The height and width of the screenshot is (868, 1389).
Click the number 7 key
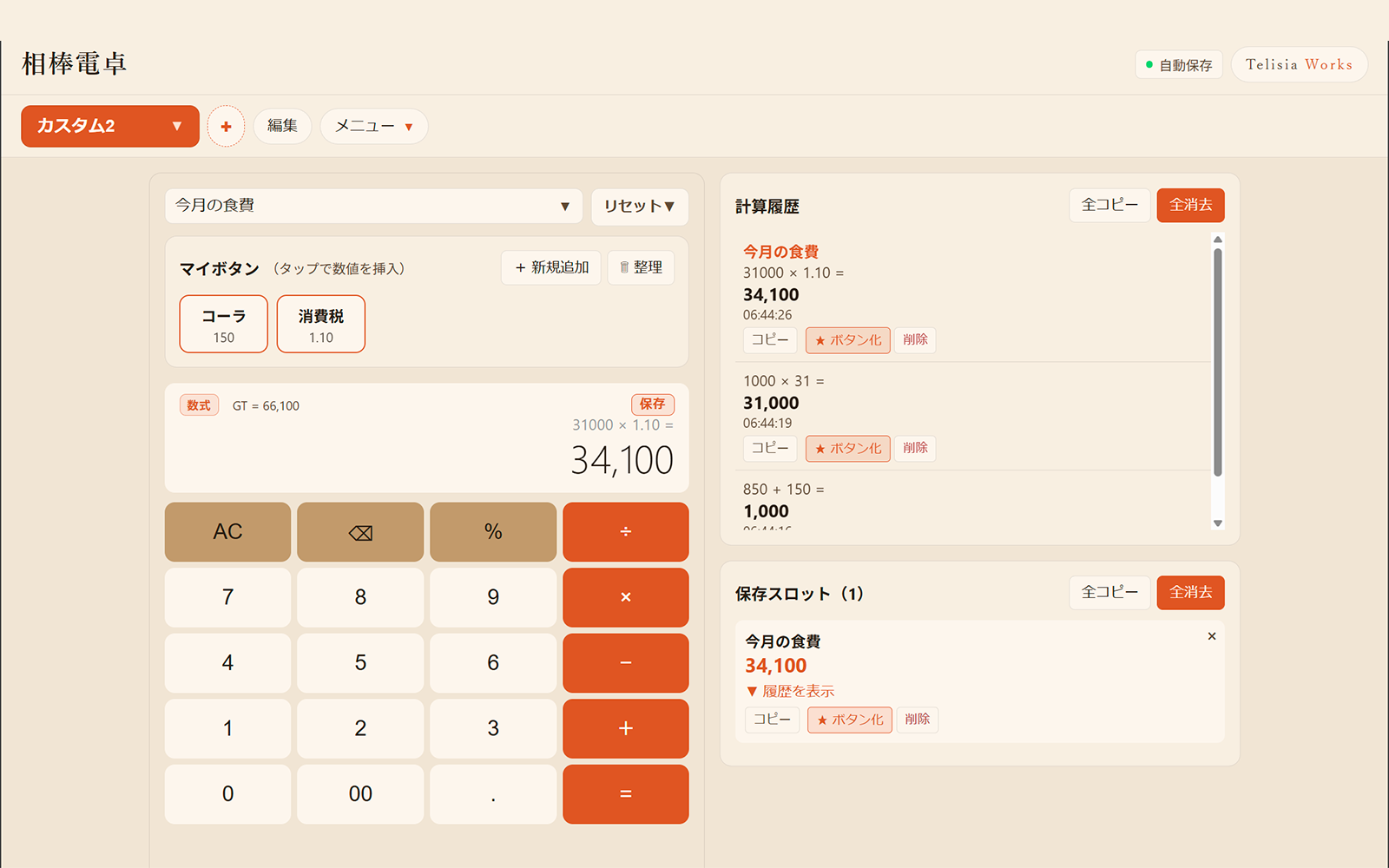click(227, 597)
